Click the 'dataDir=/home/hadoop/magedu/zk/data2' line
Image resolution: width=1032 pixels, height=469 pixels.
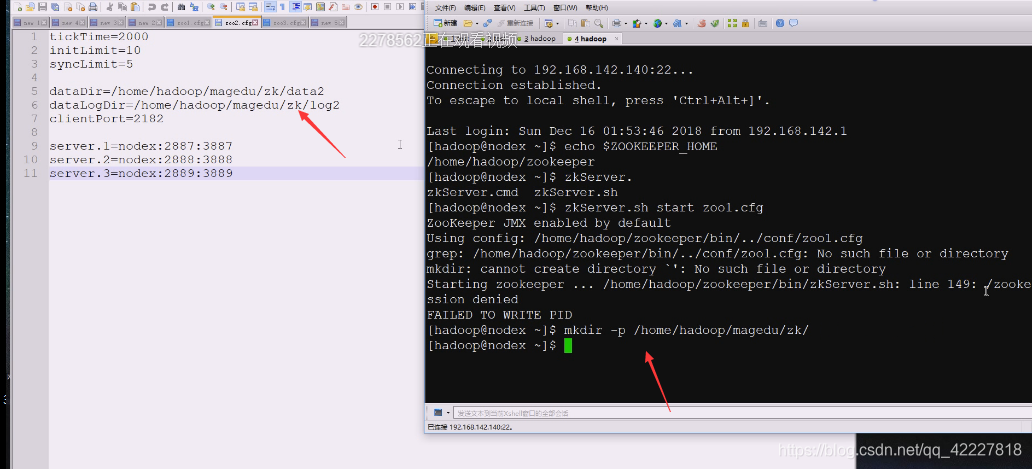point(187,91)
